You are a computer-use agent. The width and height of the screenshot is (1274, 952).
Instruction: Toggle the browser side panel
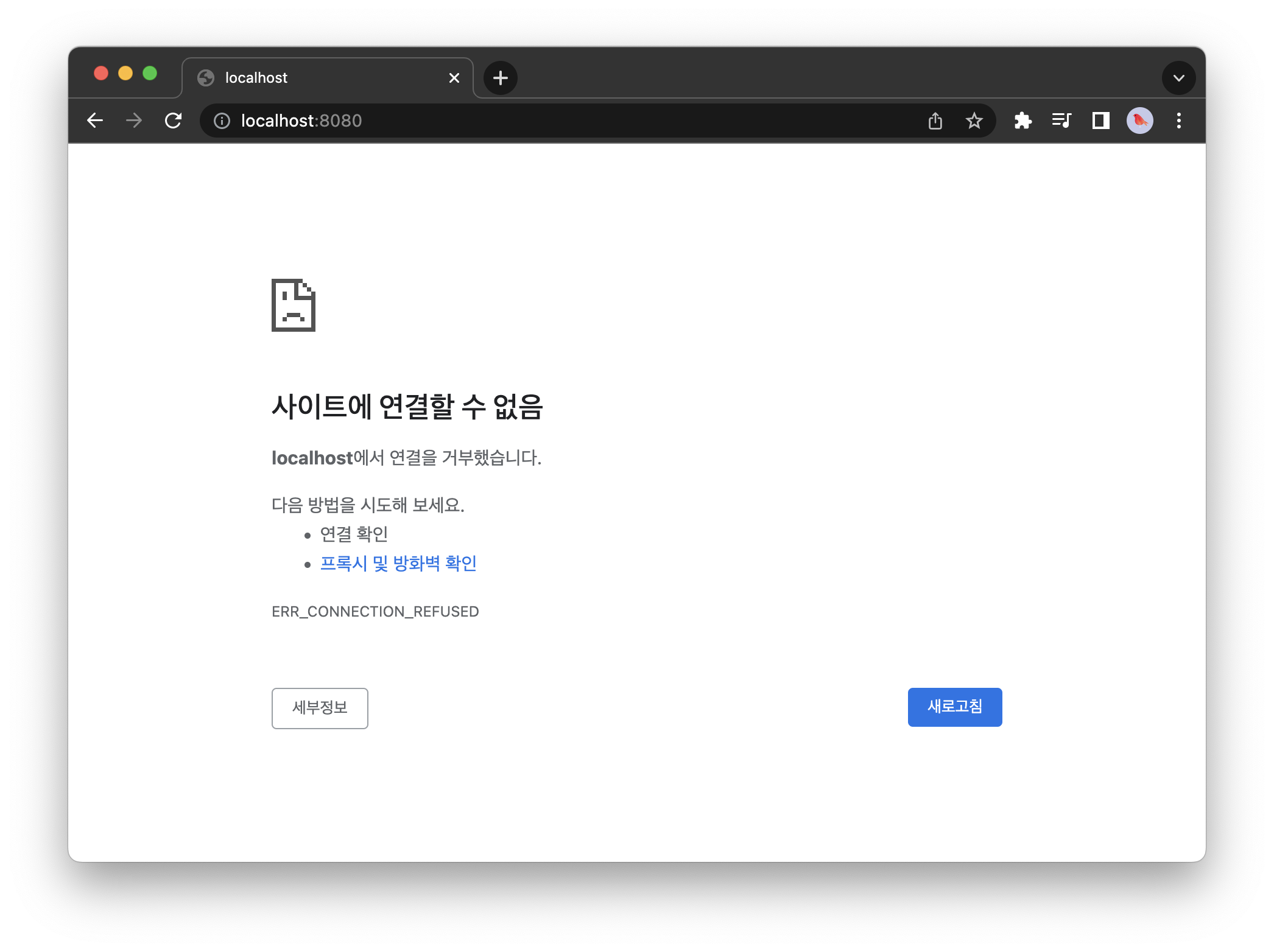(x=1100, y=121)
